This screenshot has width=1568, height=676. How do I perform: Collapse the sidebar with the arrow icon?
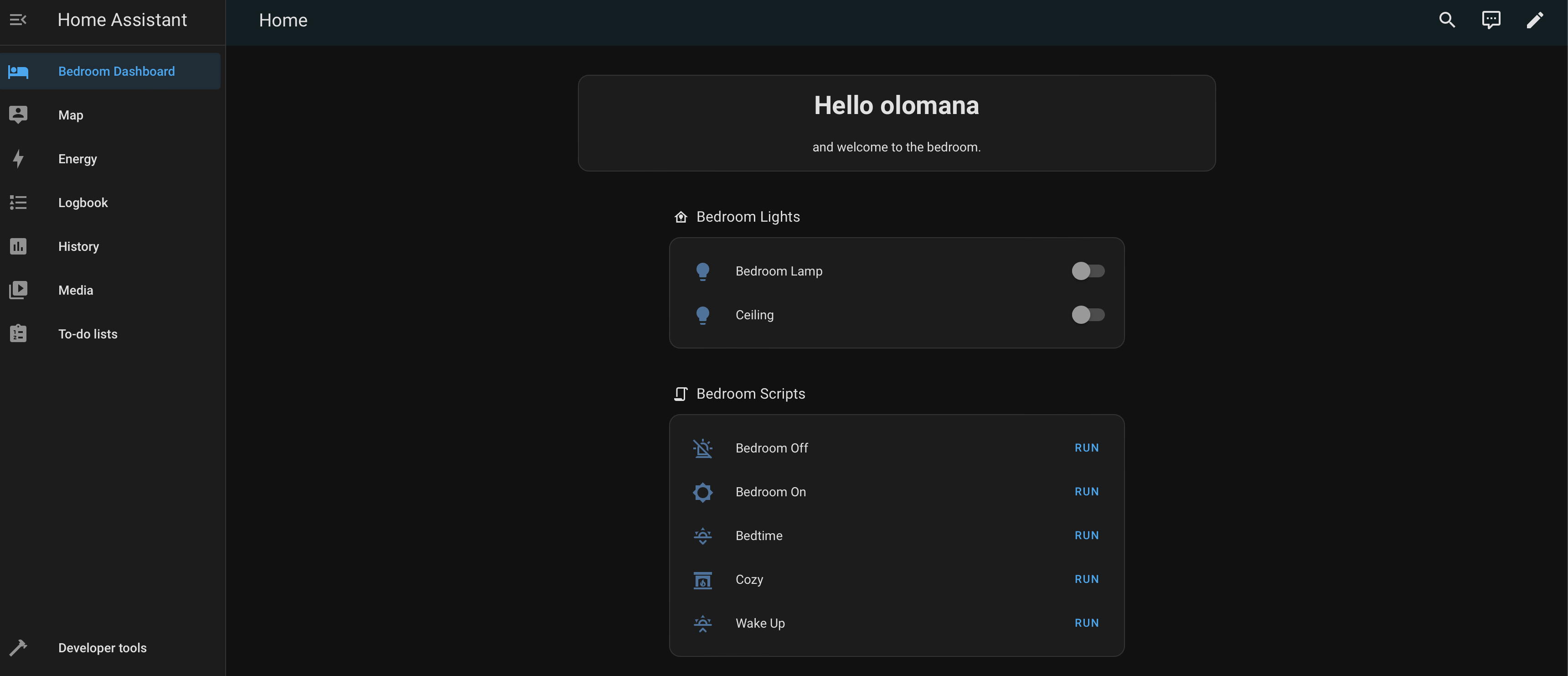(x=18, y=20)
